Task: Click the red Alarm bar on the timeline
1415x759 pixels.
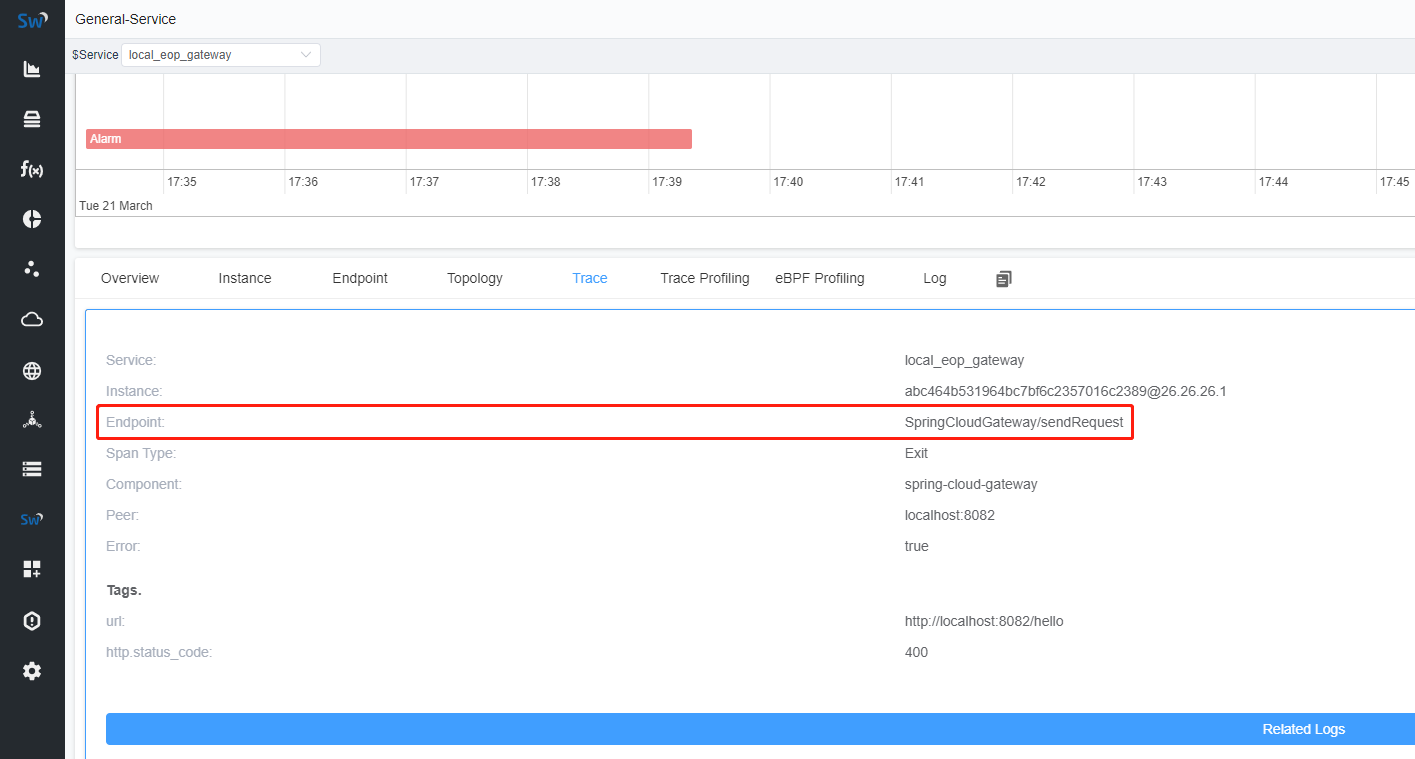Action: (x=390, y=138)
